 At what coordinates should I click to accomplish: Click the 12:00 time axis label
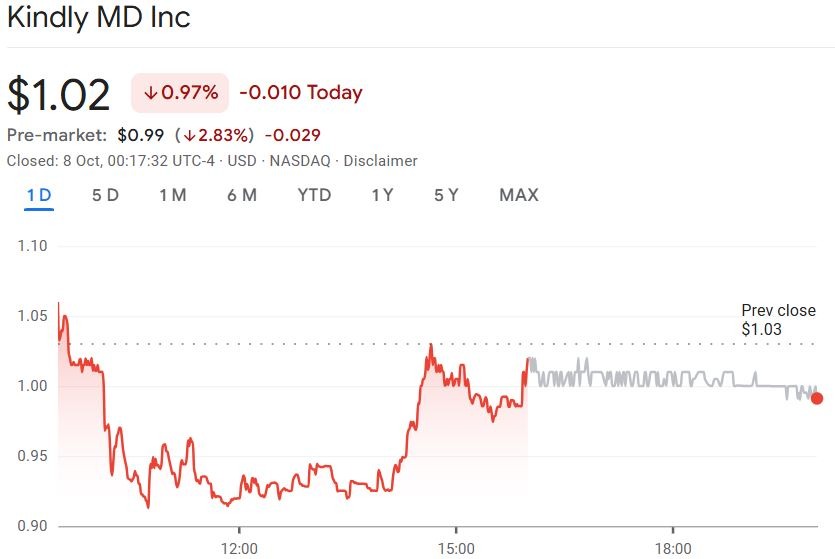pyautogui.click(x=239, y=548)
